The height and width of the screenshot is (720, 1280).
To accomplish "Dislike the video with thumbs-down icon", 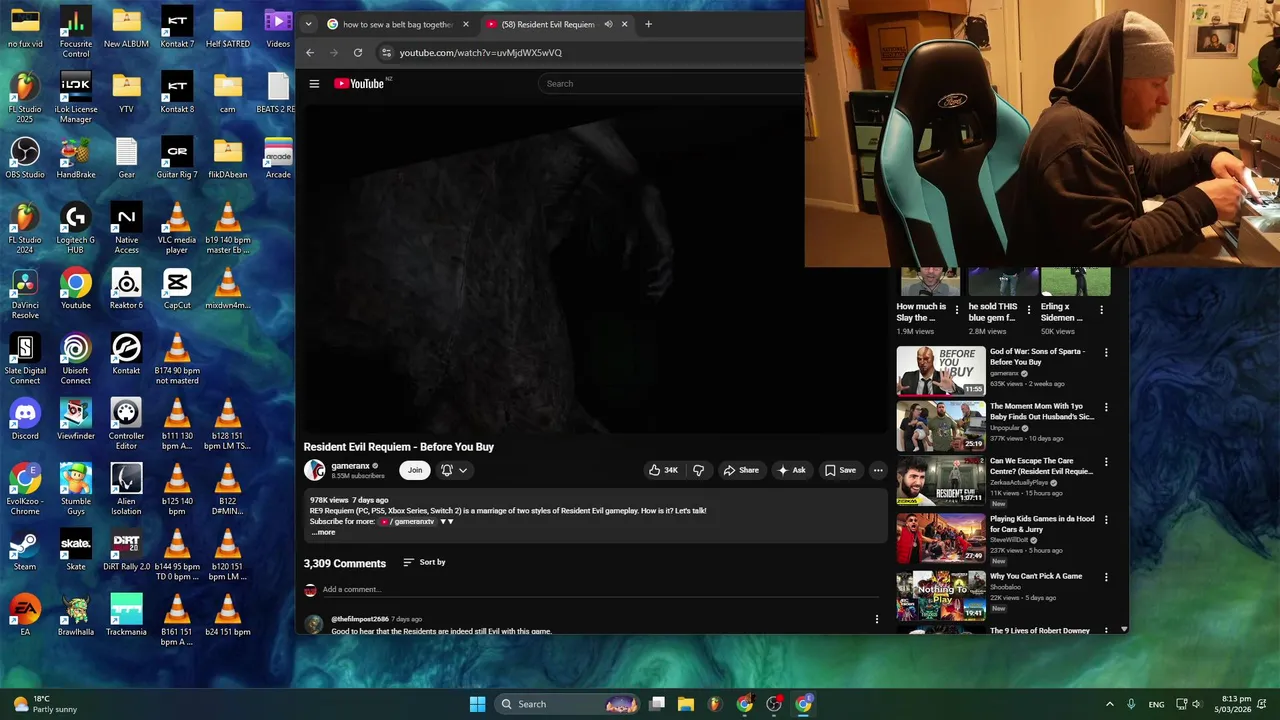I will click(698, 470).
